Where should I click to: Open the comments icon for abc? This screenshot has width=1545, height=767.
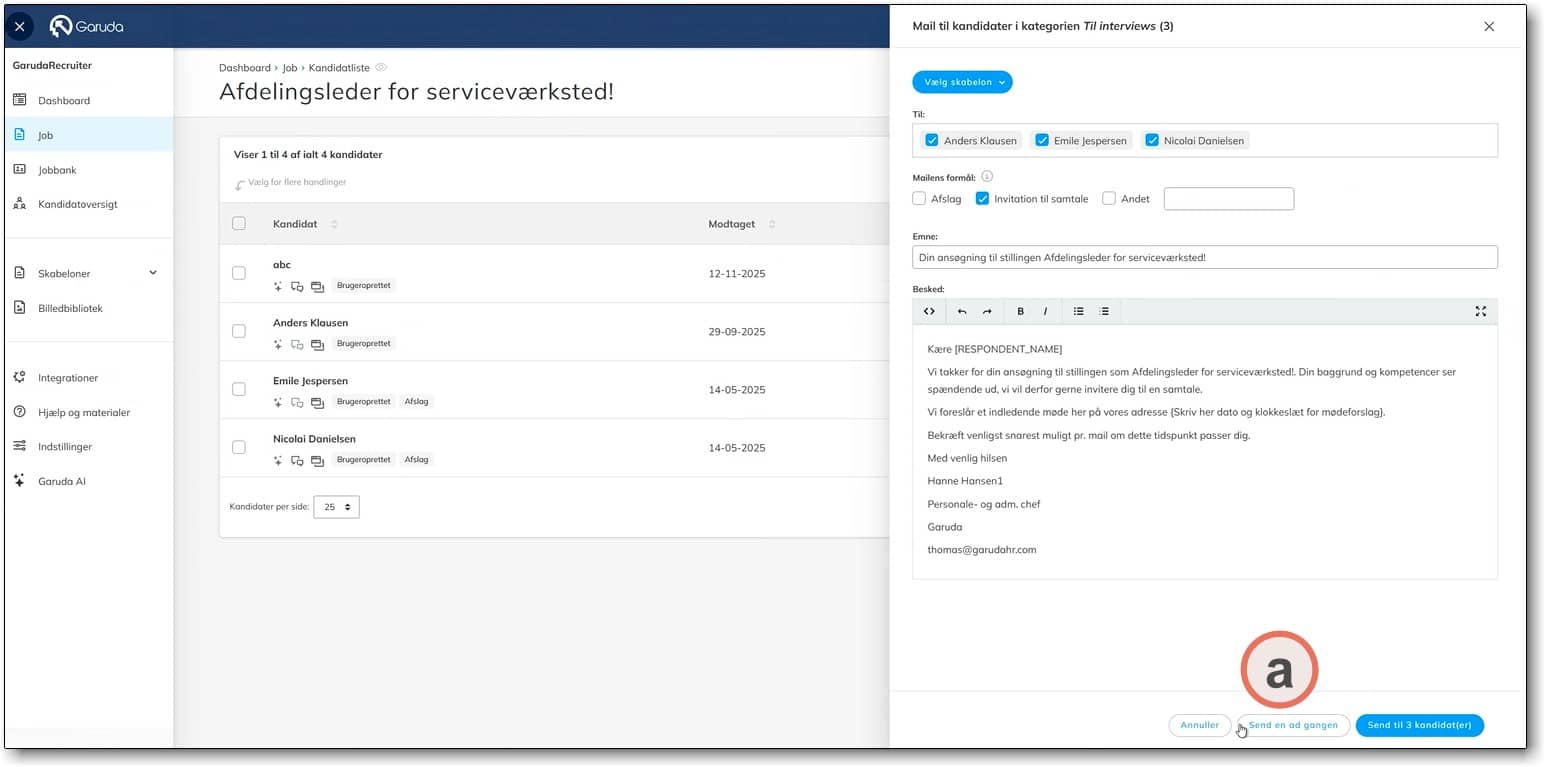pos(297,286)
